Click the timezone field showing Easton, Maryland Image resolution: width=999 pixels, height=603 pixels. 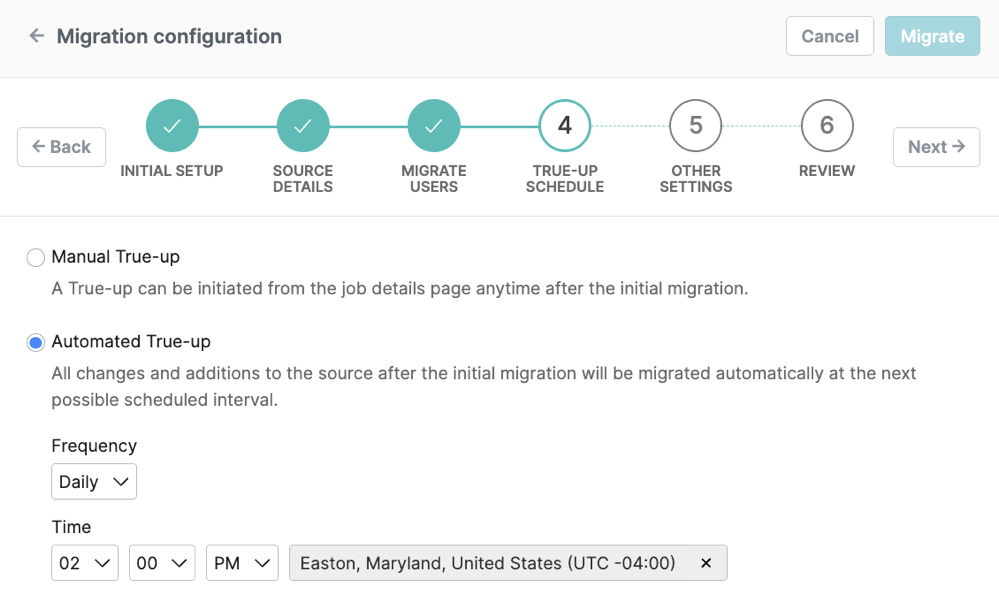tap(488, 563)
